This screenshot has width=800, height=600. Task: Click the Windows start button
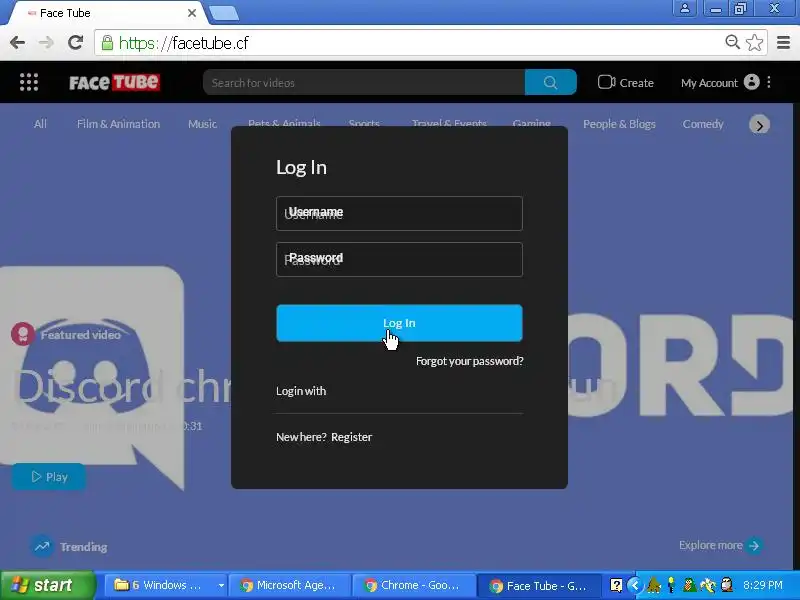[x=47, y=585]
